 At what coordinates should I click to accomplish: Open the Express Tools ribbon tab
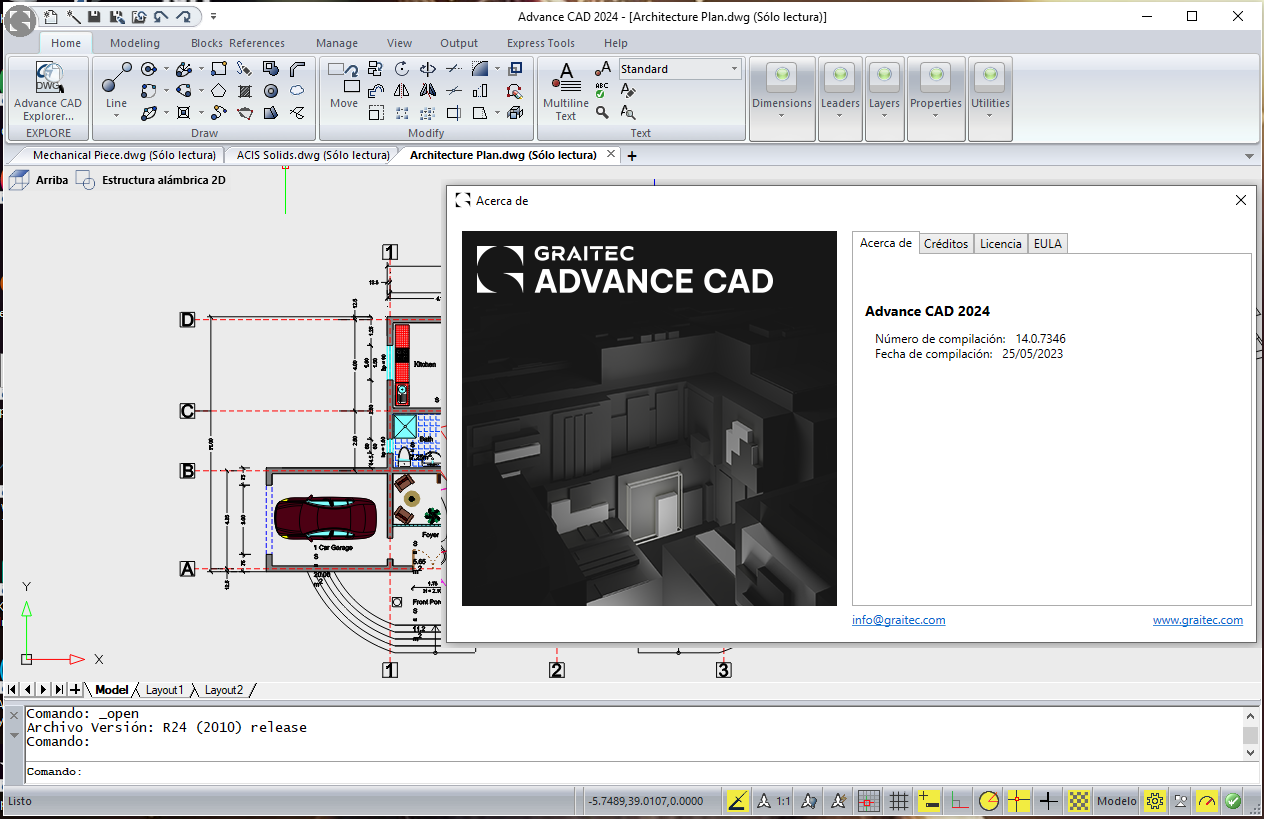[x=541, y=43]
